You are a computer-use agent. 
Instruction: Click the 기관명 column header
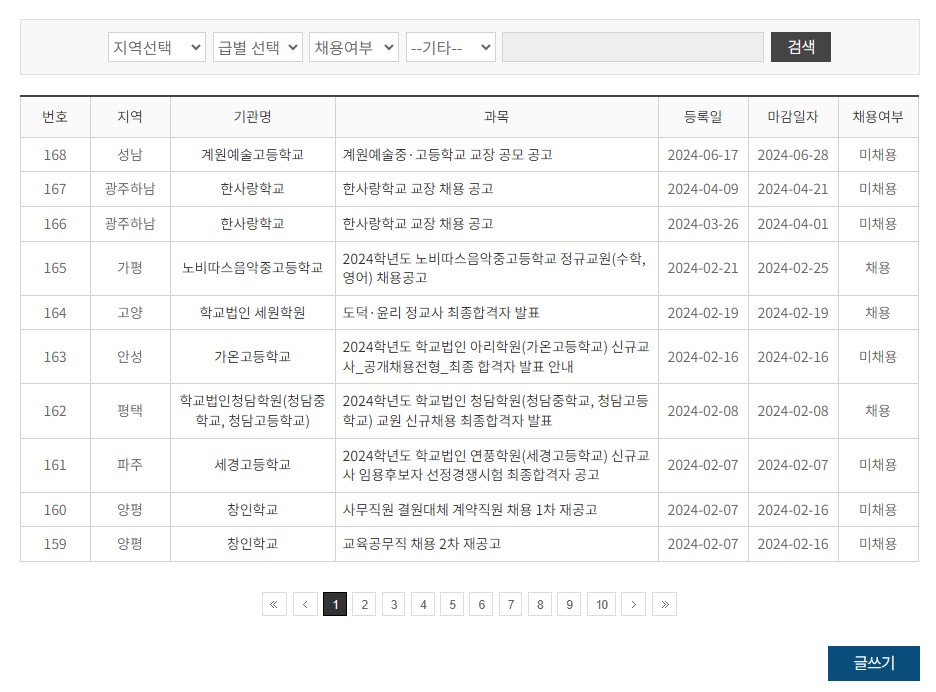[x=253, y=116]
